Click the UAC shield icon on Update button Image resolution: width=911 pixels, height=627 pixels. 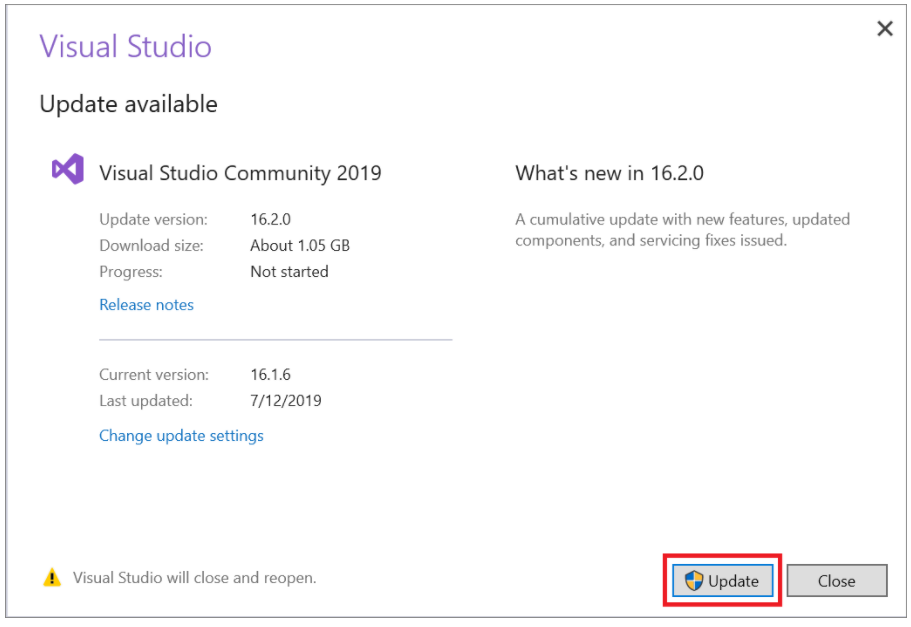coord(692,580)
